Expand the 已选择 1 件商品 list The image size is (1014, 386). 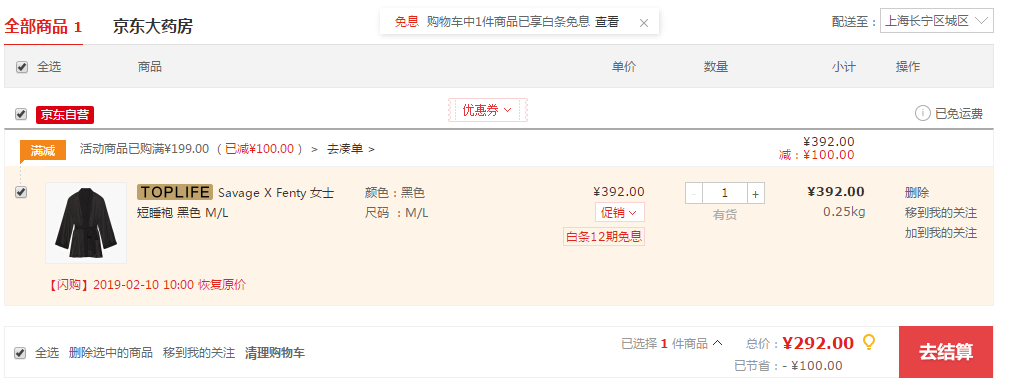672,343
